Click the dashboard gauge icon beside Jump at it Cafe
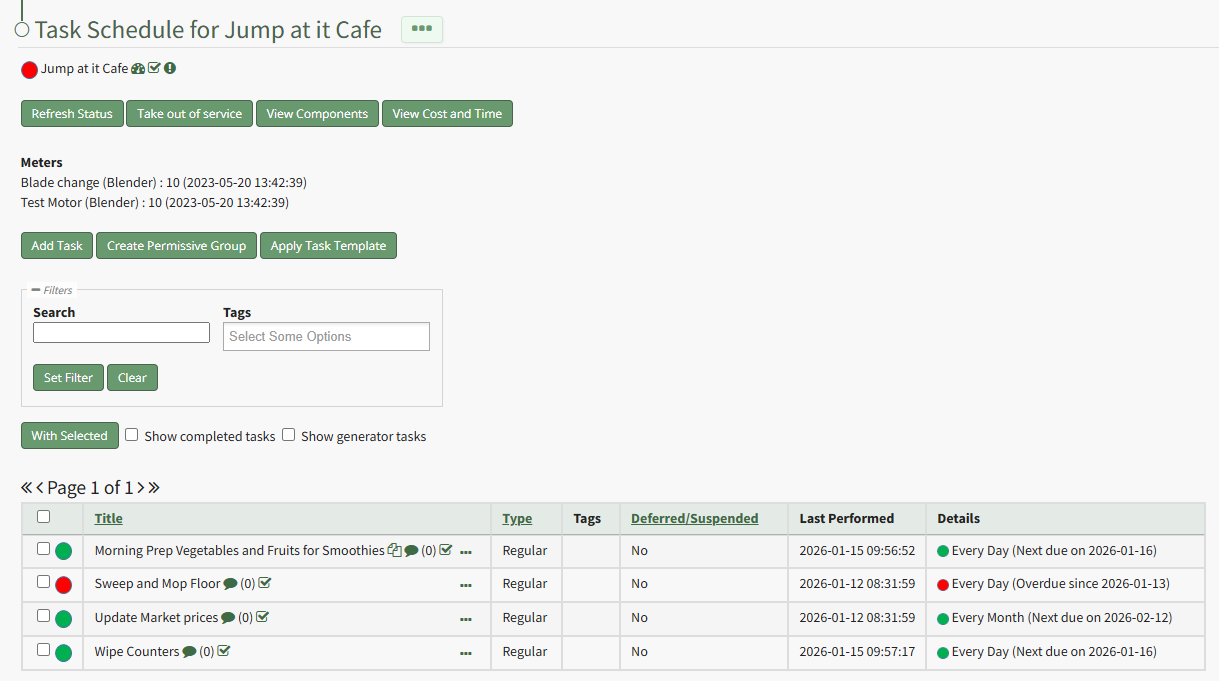The height and width of the screenshot is (681, 1219). click(138, 69)
